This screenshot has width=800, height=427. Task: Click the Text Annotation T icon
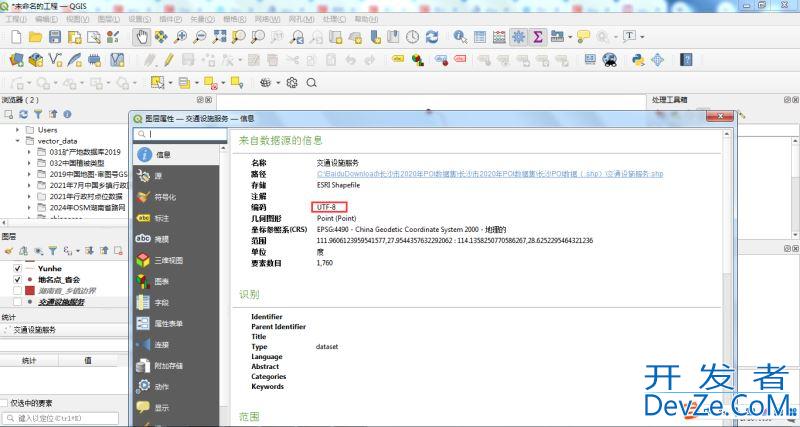tap(629, 37)
